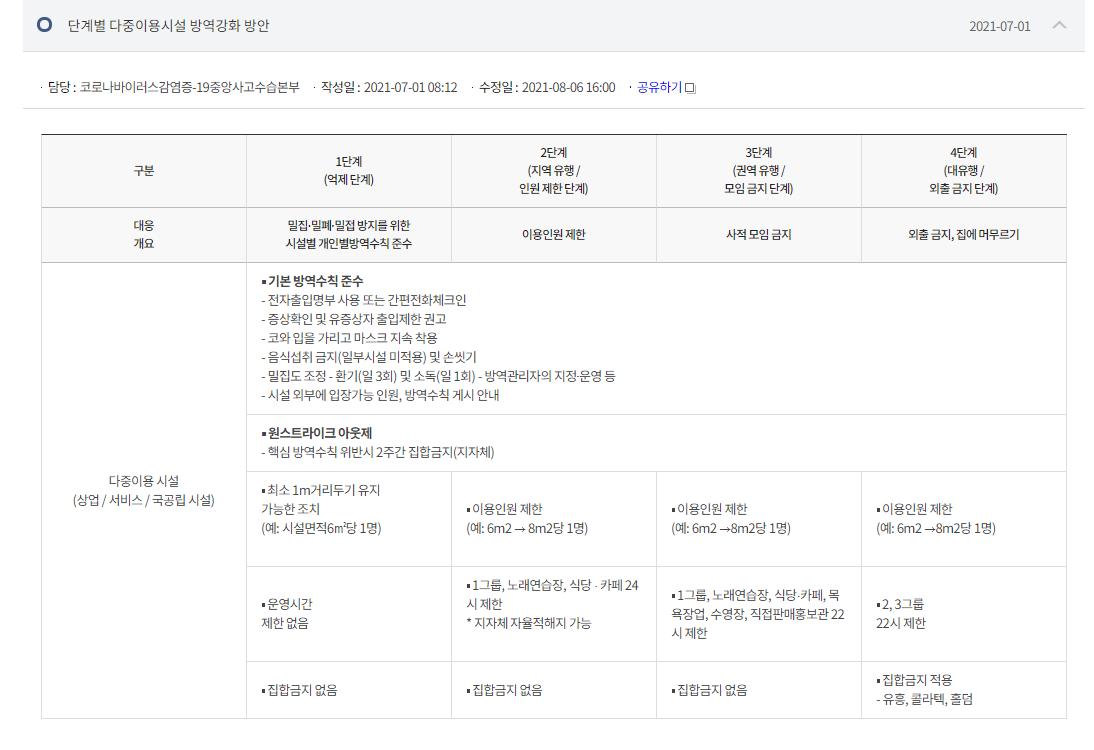
Task: Click the 증상확인 및 유증상자 출입제한 권고 line
Action: coord(354,319)
